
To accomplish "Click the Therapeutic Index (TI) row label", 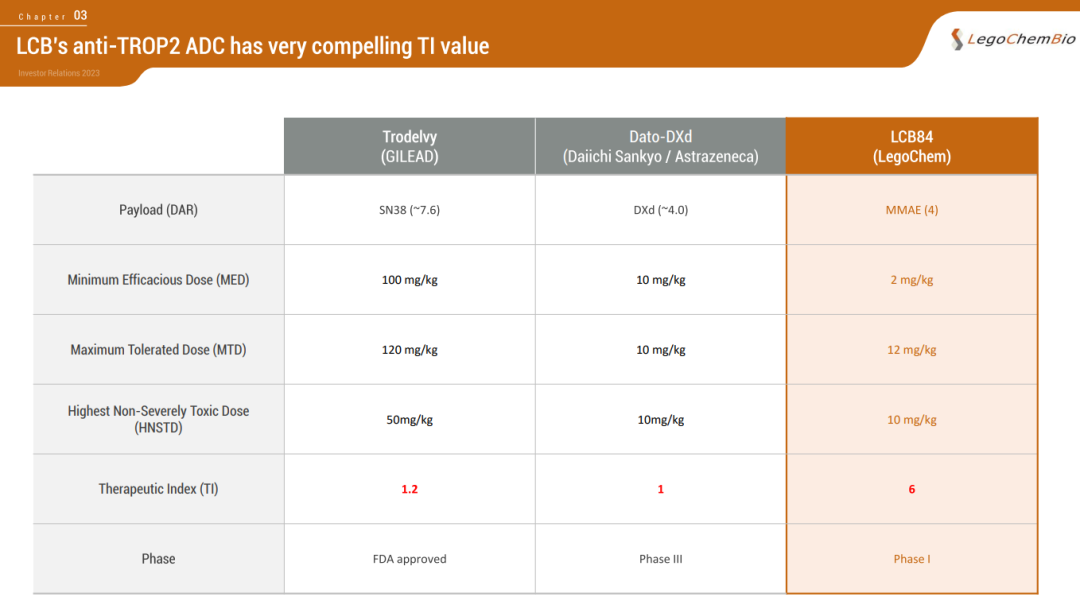I will 158,489.
